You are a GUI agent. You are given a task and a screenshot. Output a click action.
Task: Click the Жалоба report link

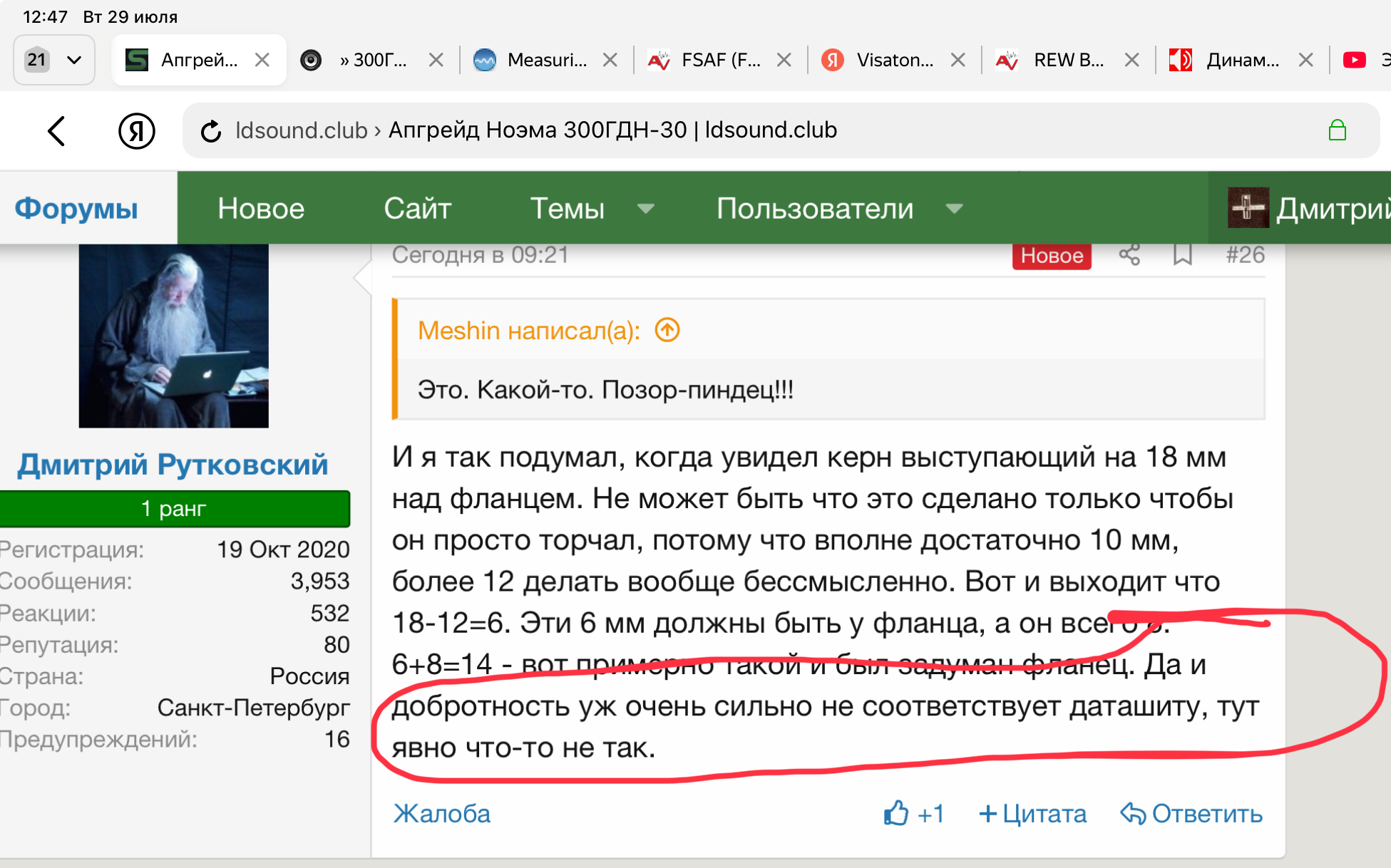click(442, 813)
